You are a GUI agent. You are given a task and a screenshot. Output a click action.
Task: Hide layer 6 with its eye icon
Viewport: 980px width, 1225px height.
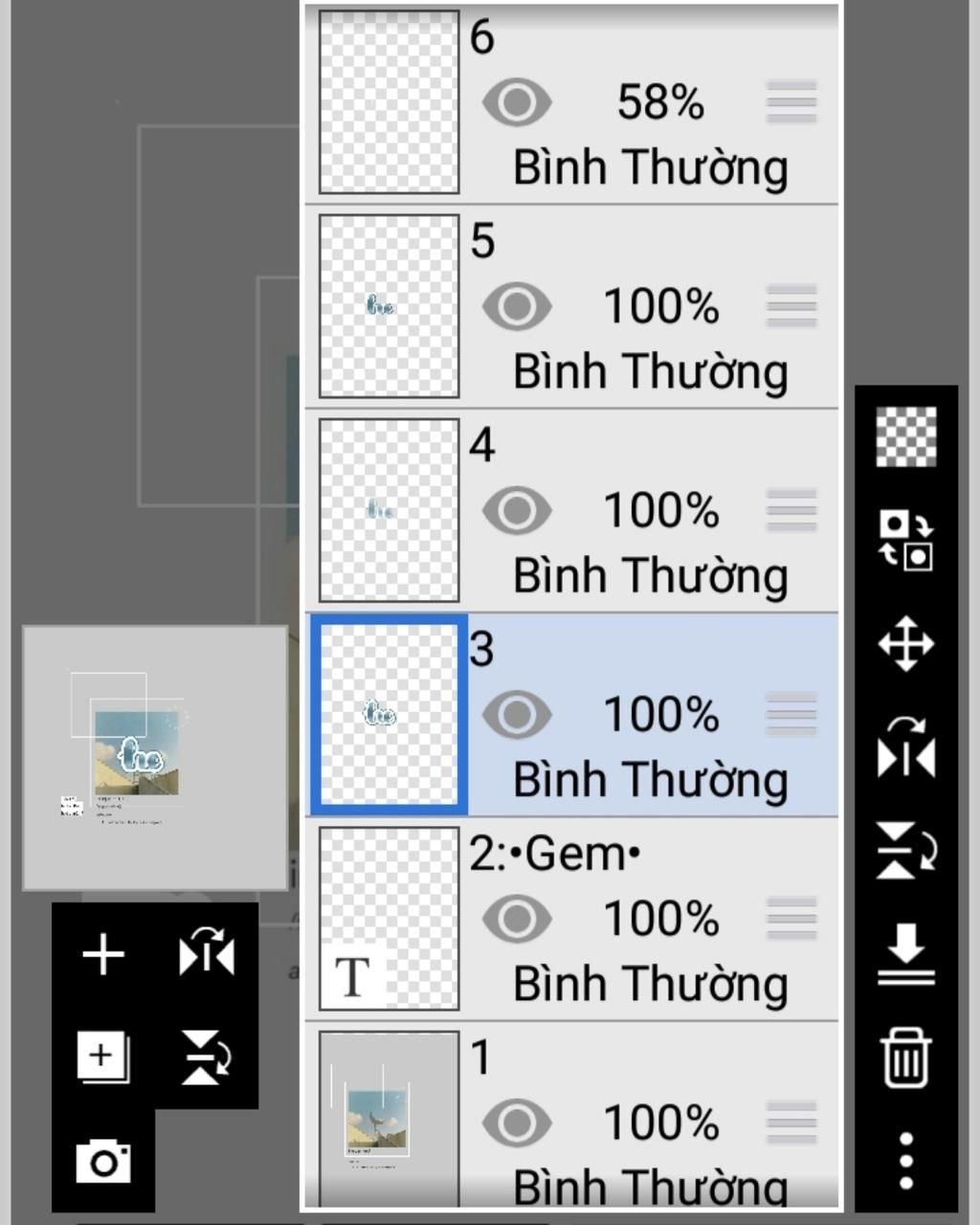point(517,102)
